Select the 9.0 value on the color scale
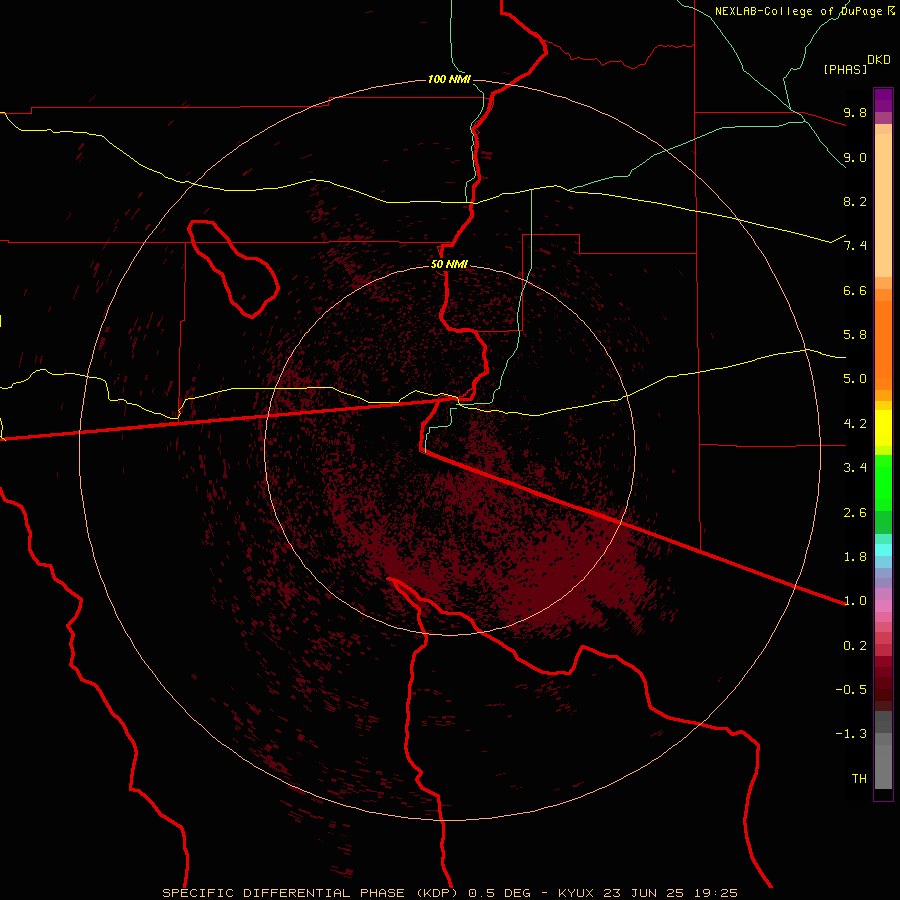900x900 pixels. tap(855, 157)
